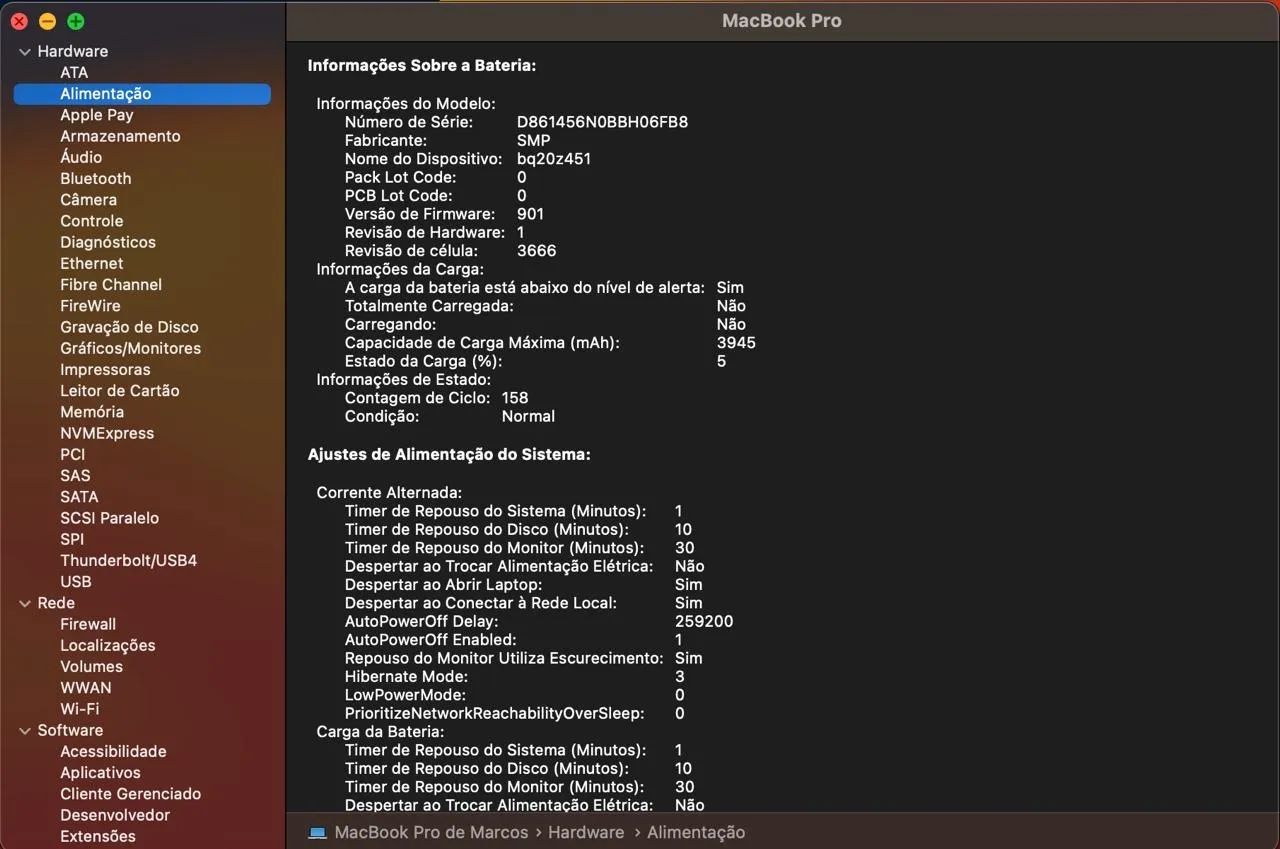The width and height of the screenshot is (1280, 849).
Task: Click the Fabricante value SMP
Action: (x=534, y=141)
